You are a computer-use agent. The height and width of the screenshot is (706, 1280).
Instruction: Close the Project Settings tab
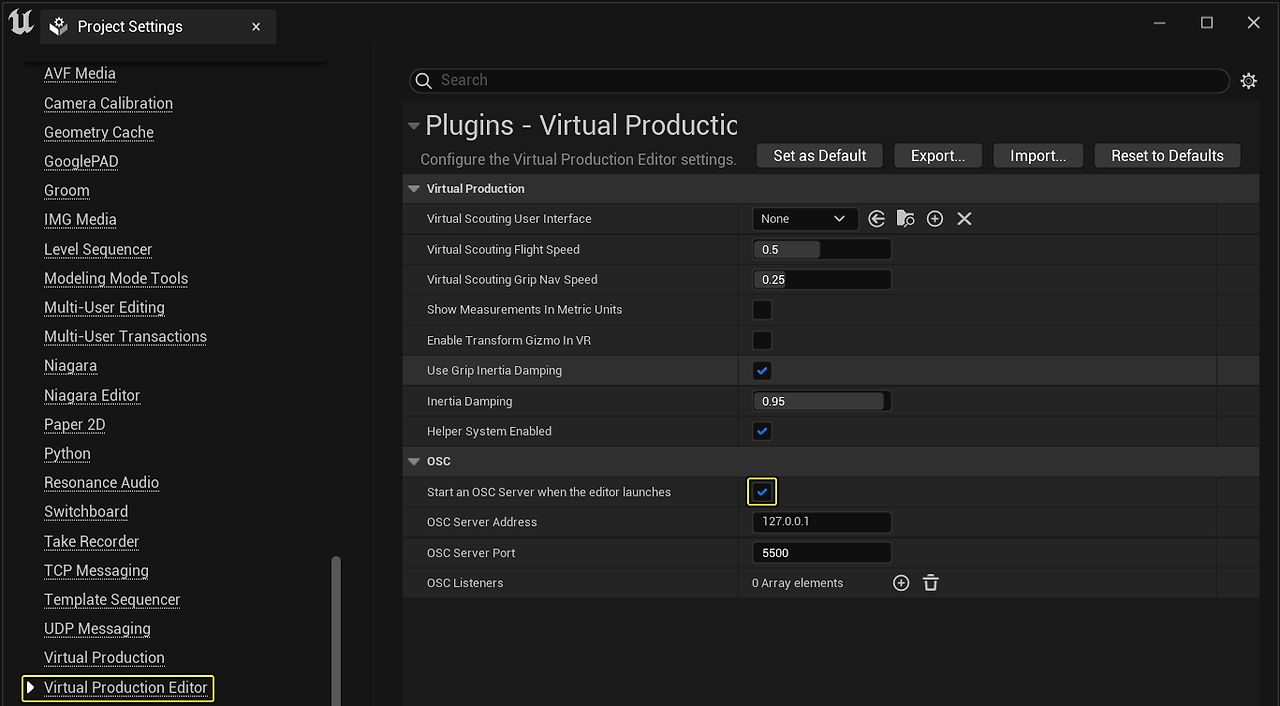256,27
